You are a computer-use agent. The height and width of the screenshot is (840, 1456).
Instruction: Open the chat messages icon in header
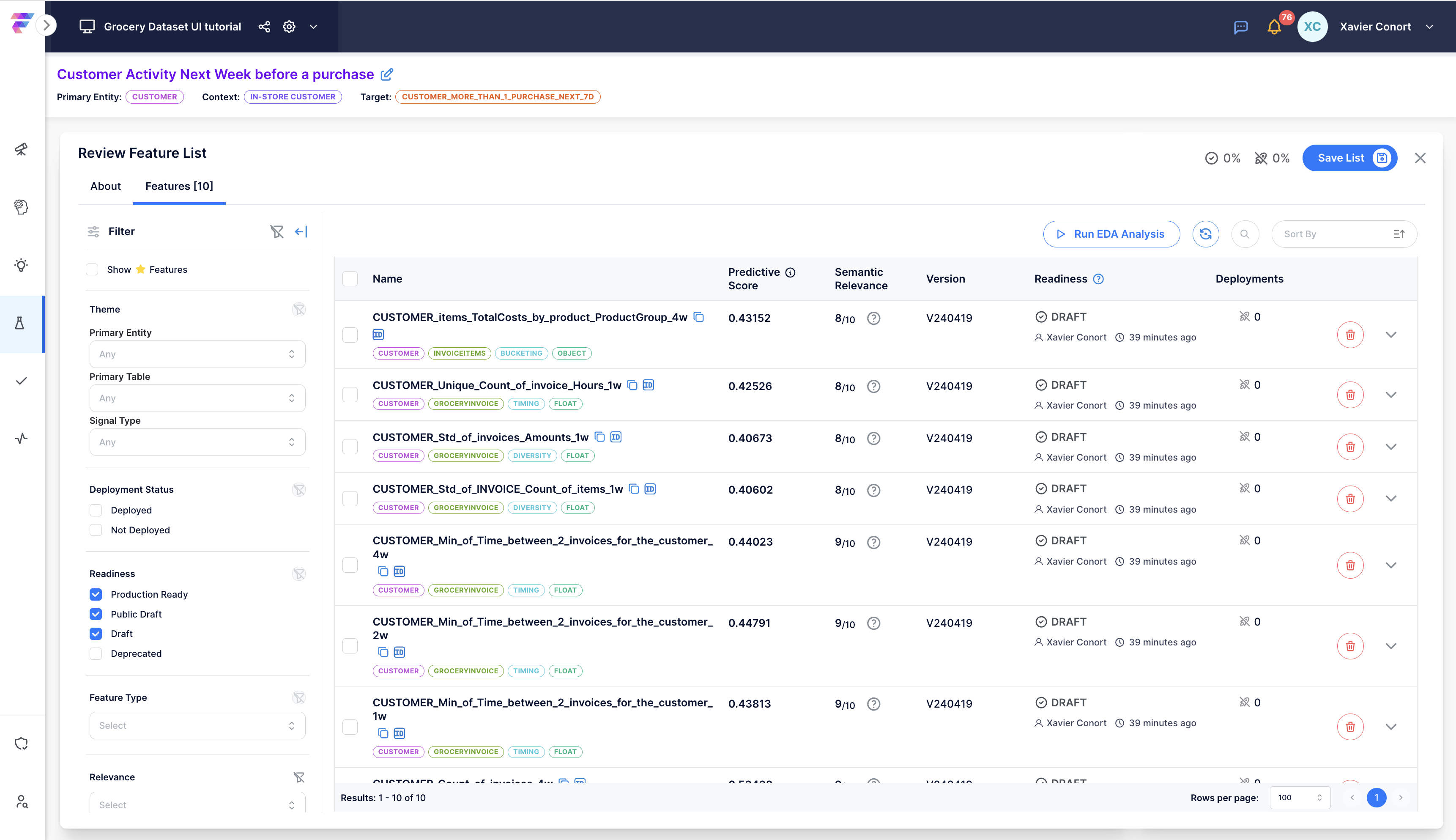coord(1241,27)
